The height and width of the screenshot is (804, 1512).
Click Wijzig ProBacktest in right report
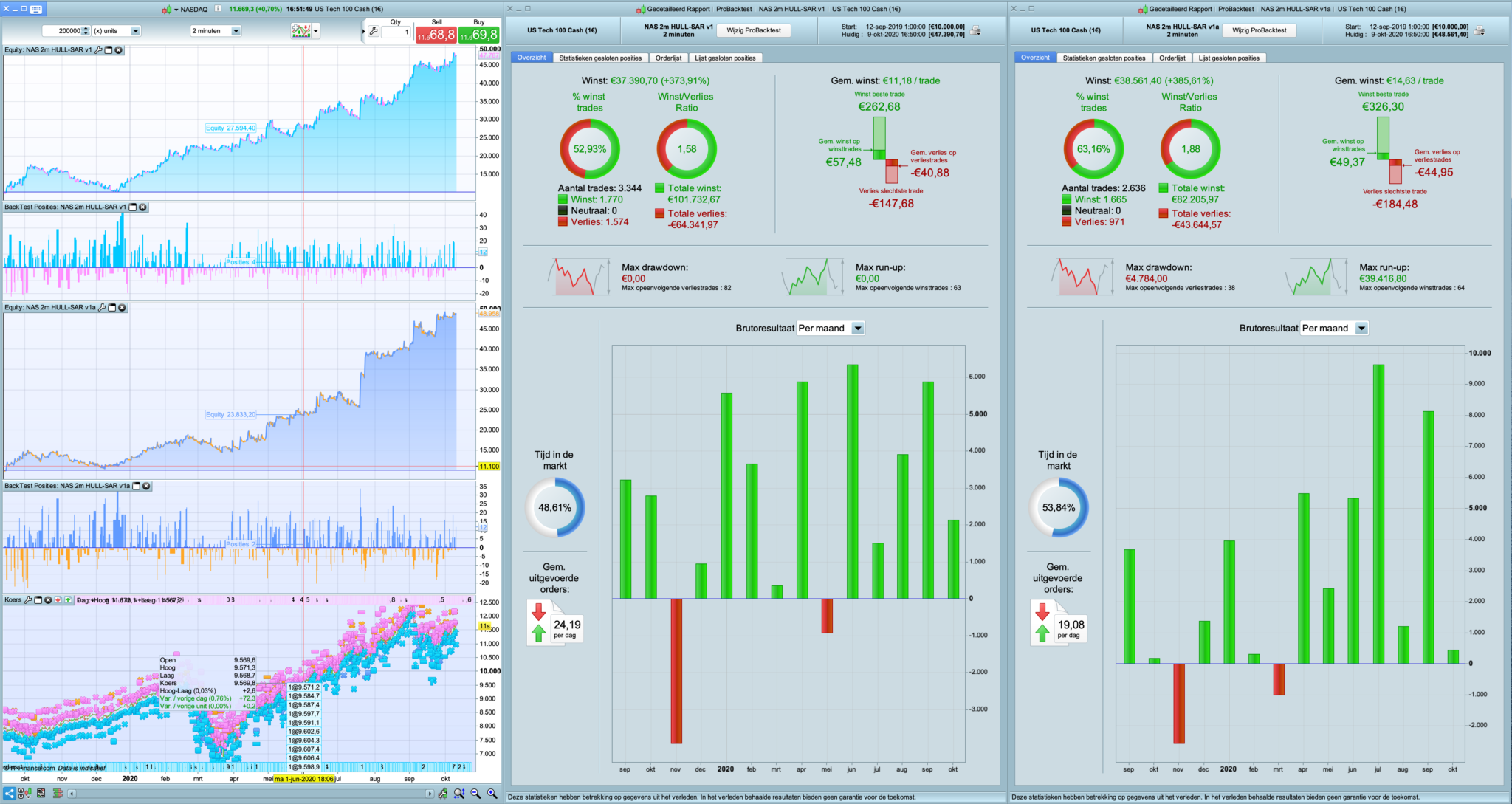click(1259, 30)
